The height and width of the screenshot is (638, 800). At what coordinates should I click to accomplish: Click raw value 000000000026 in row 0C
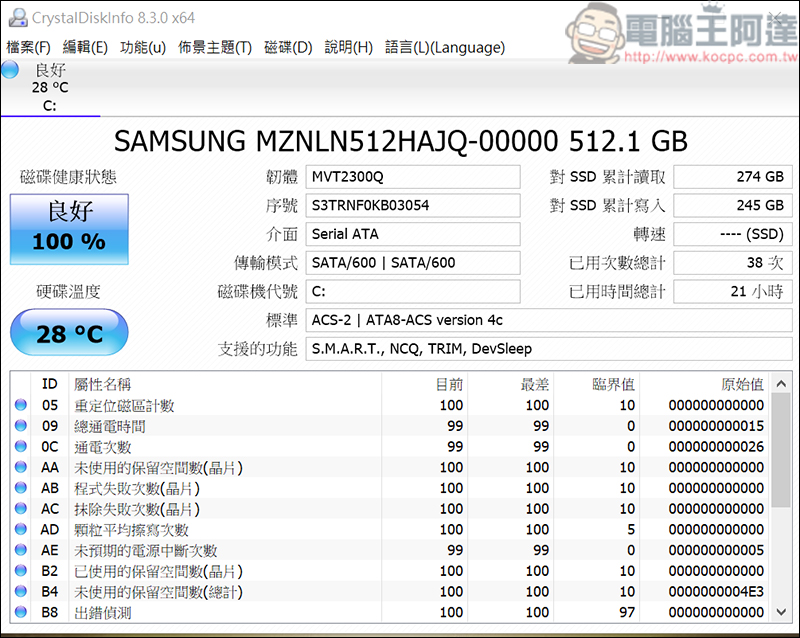(x=716, y=447)
